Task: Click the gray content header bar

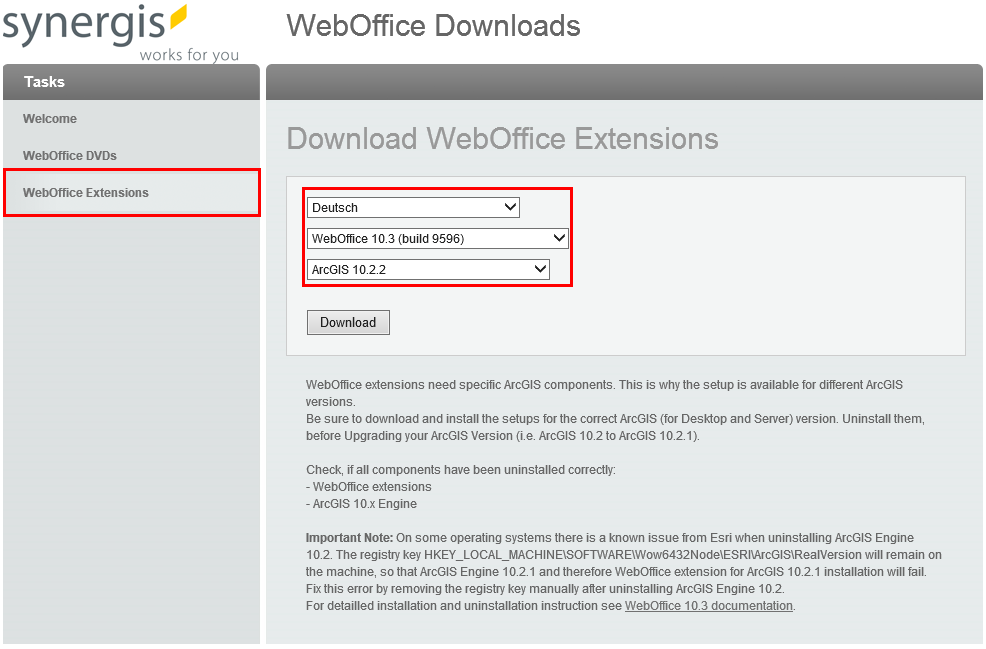Action: tap(624, 82)
